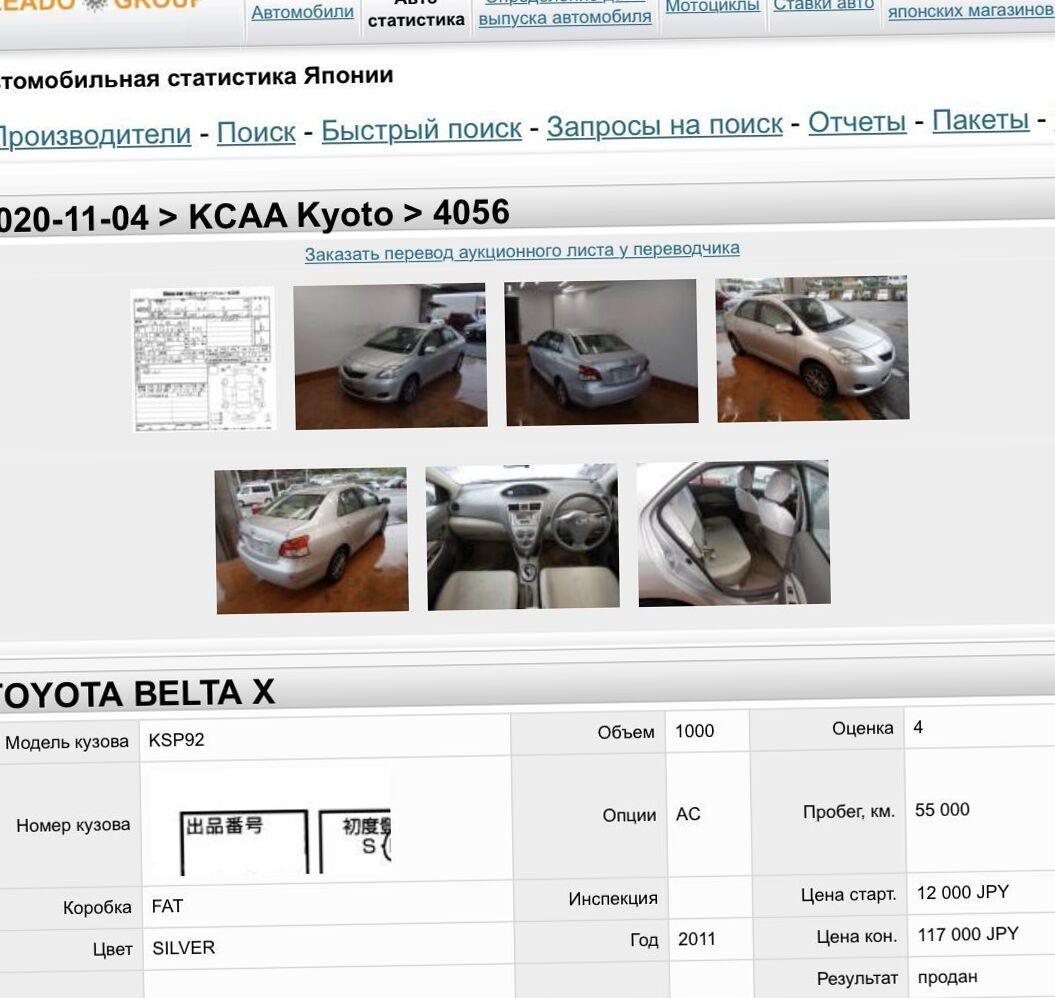Viewport: 1055px width, 998px height.
Task: Open the японских магазинов tab
Action: pyautogui.click(x=970, y=11)
